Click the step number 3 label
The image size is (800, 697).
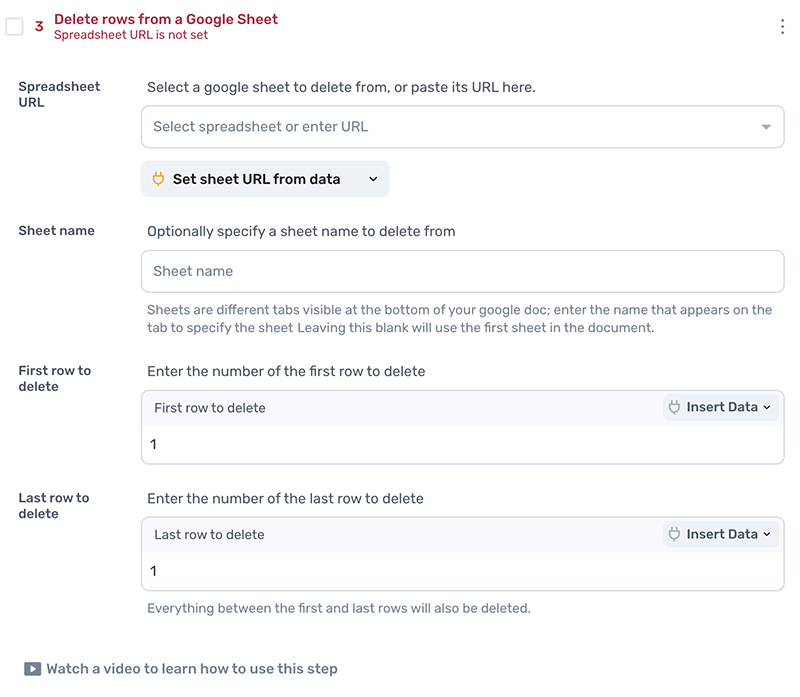point(40,27)
